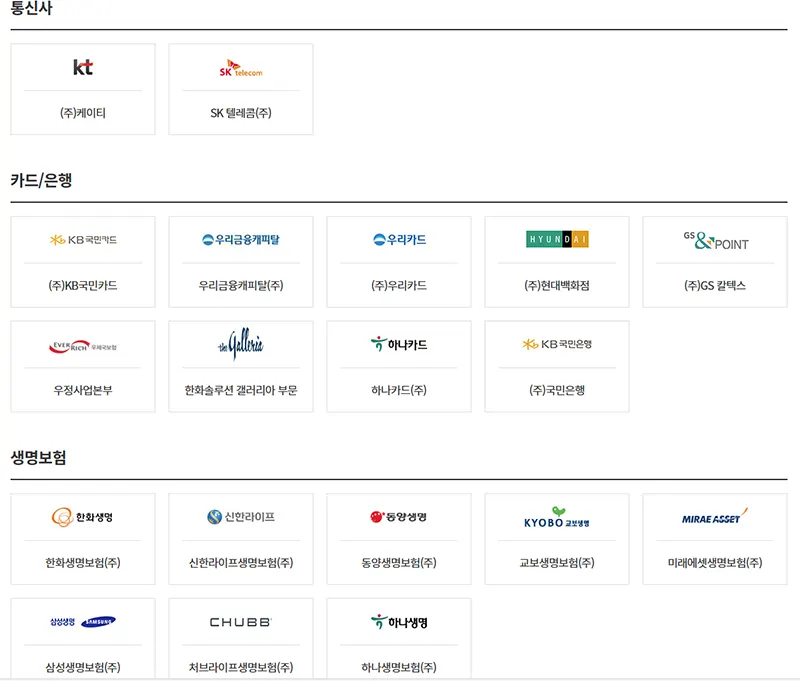
Task: Click the KB국민카드 logo
Action: tap(83, 240)
